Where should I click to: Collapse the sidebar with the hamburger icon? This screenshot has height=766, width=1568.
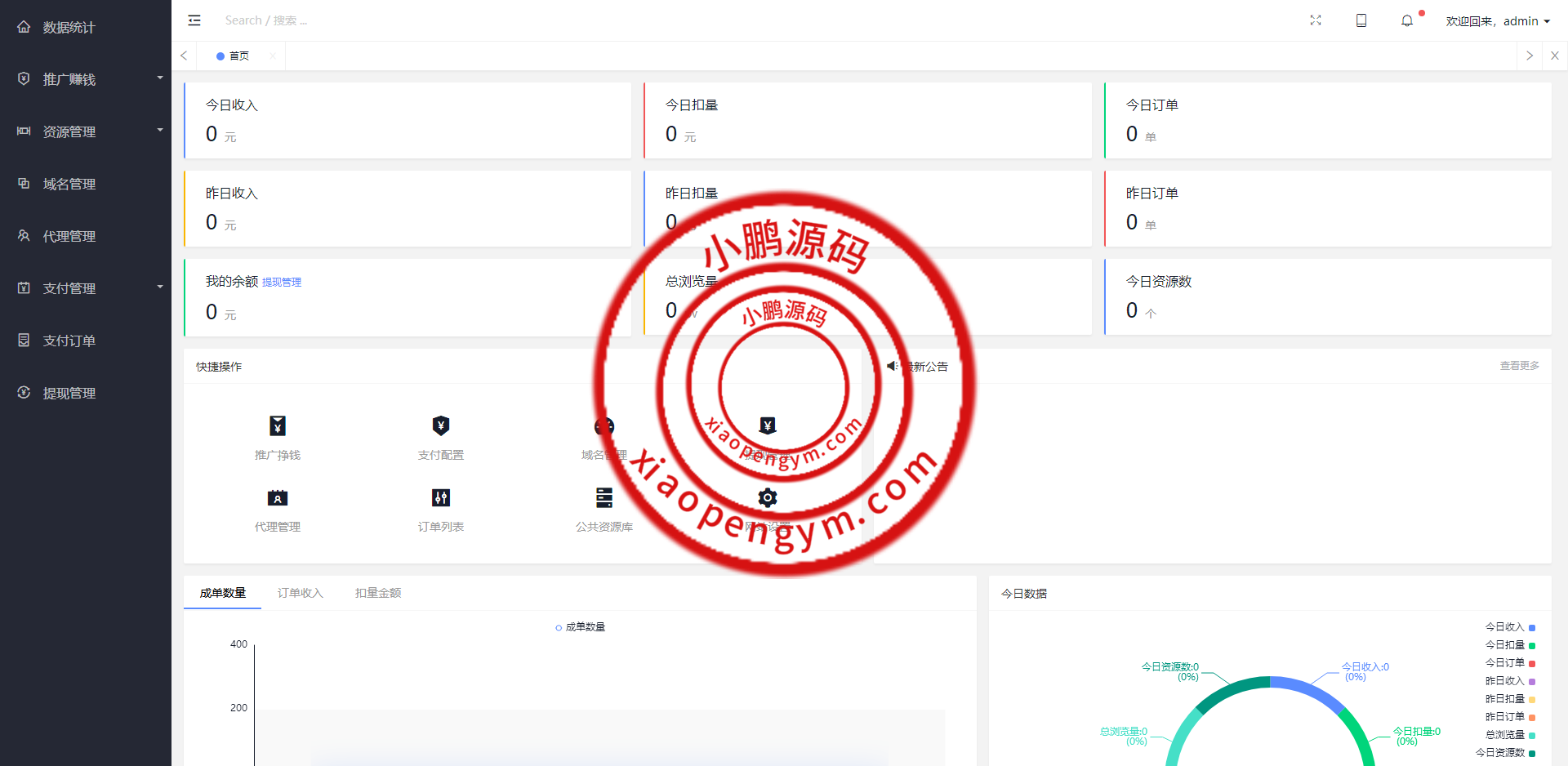(x=194, y=20)
